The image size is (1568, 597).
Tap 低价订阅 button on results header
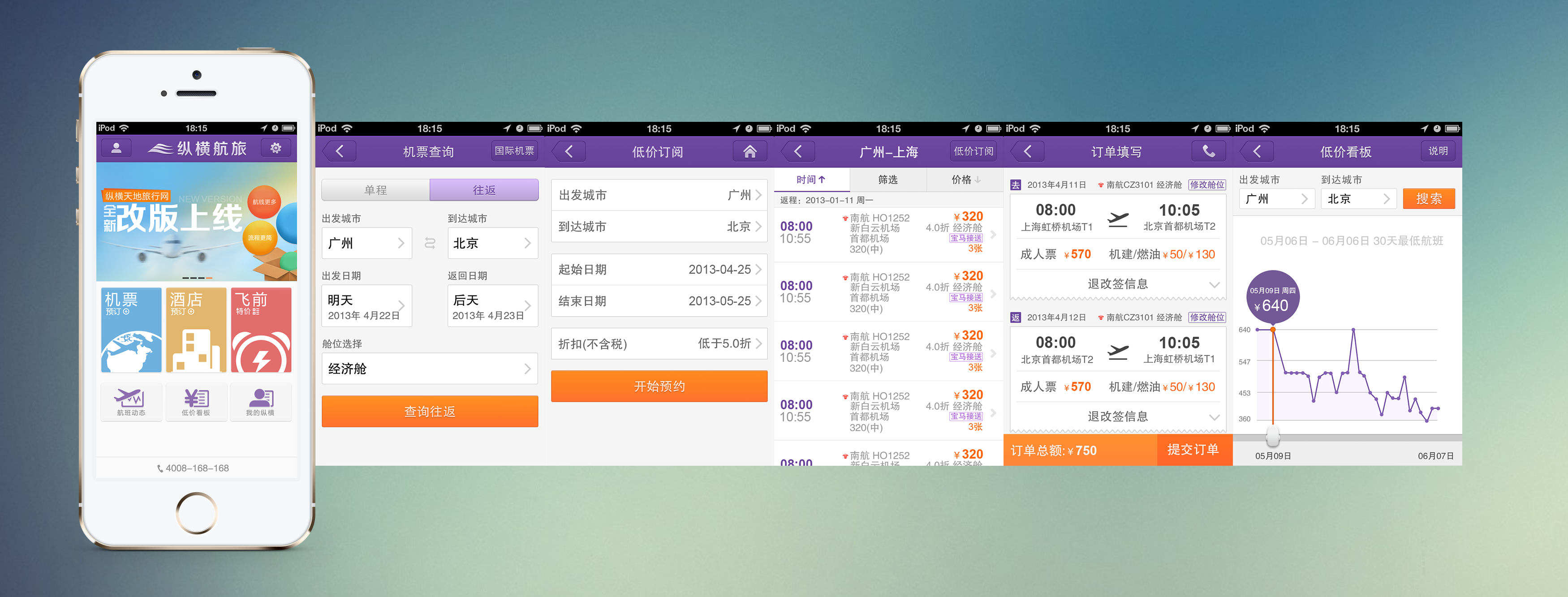coord(974,151)
